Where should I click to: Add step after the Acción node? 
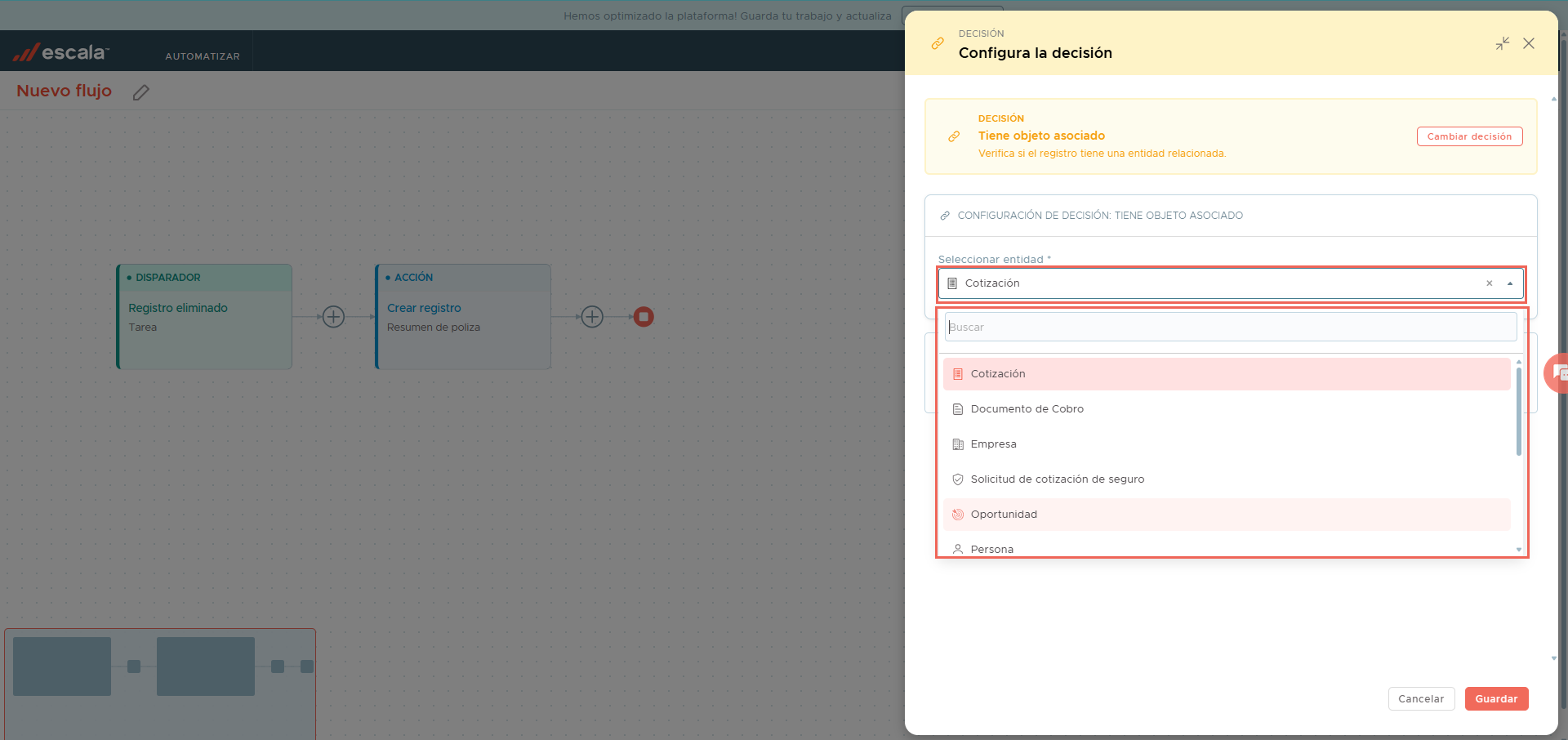coord(592,317)
